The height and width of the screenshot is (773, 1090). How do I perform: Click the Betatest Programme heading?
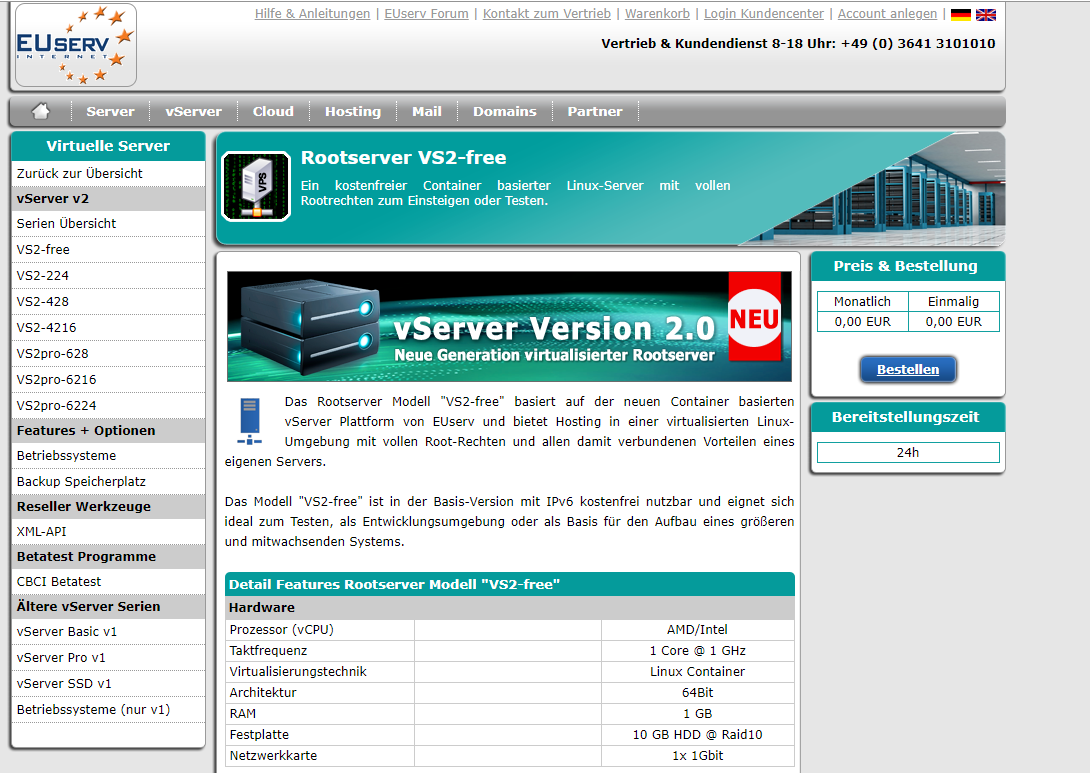(x=108, y=556)
